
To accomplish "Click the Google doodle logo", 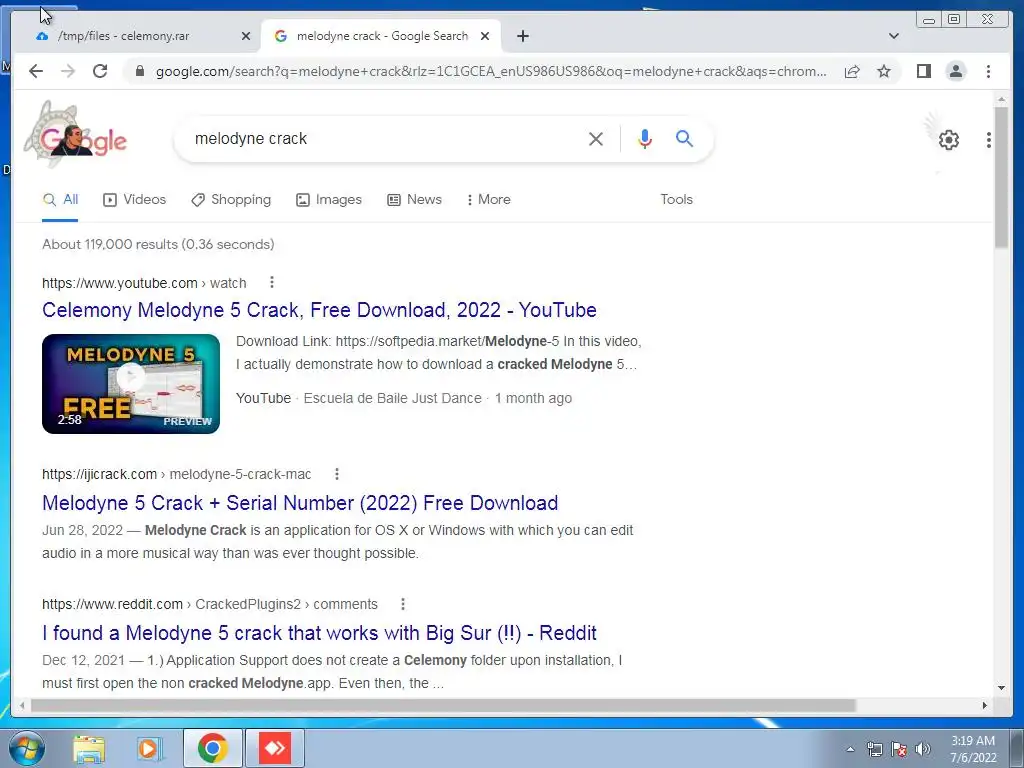I will pos(77,135).
